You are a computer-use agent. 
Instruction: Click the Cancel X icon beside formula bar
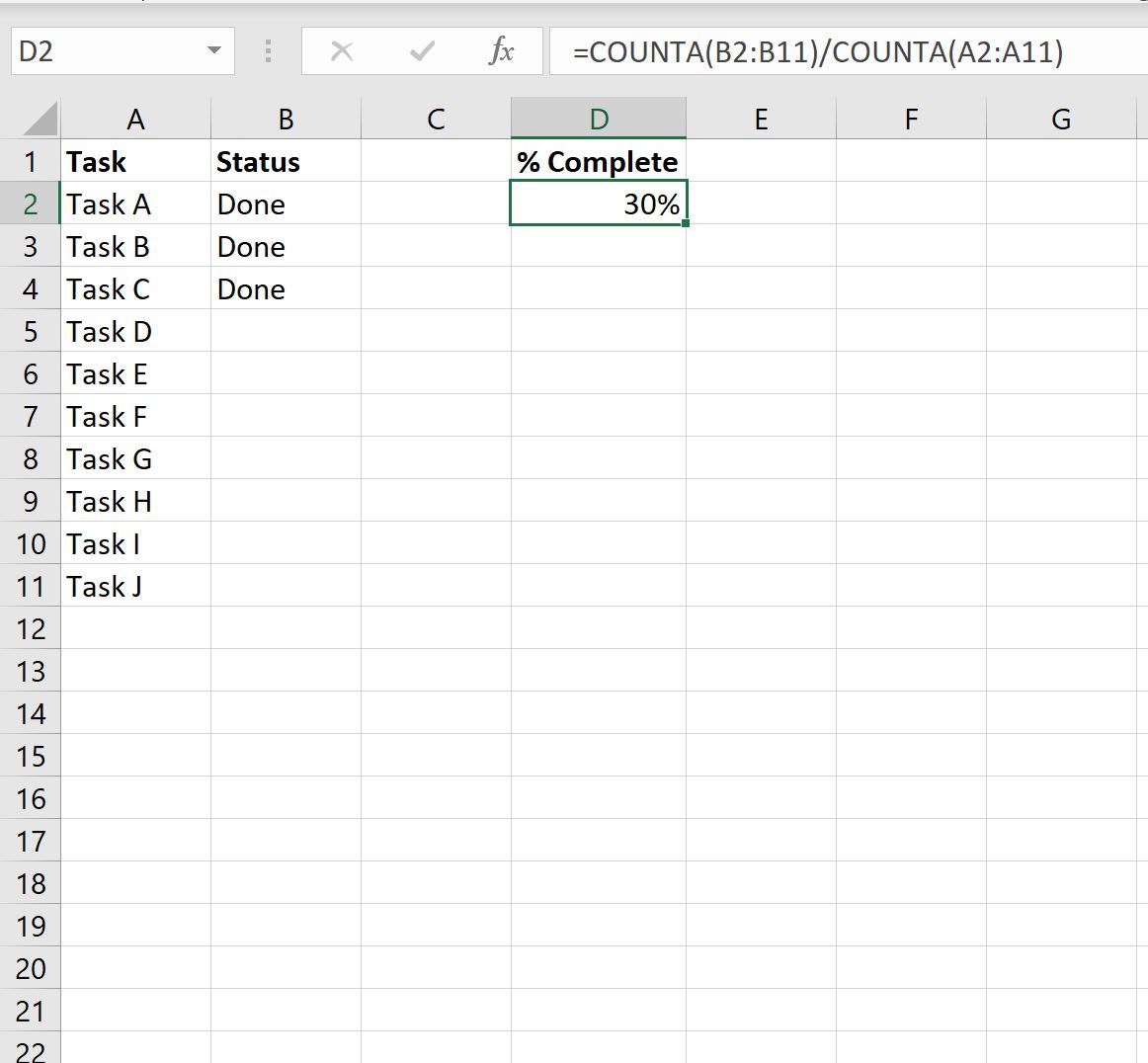click(342, 52)
